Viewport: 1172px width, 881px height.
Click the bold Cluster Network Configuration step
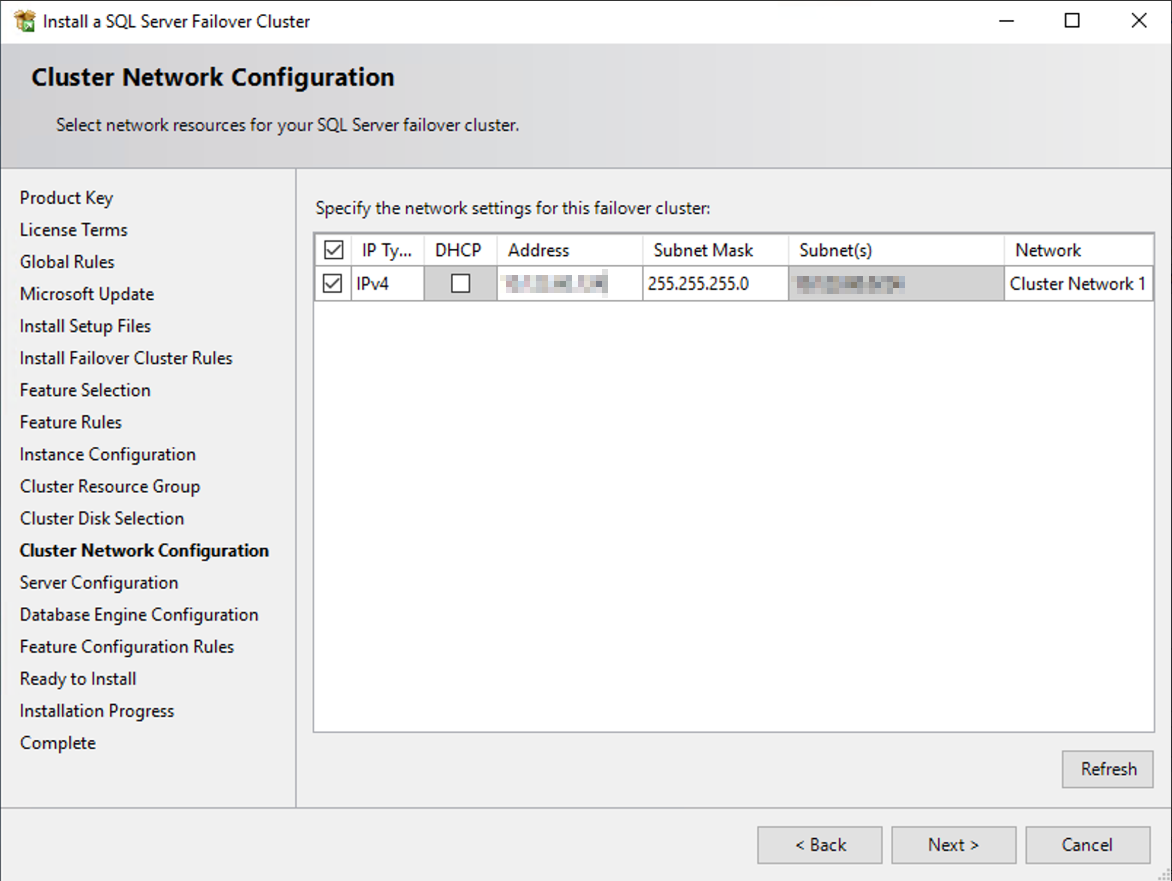[144, 551]
